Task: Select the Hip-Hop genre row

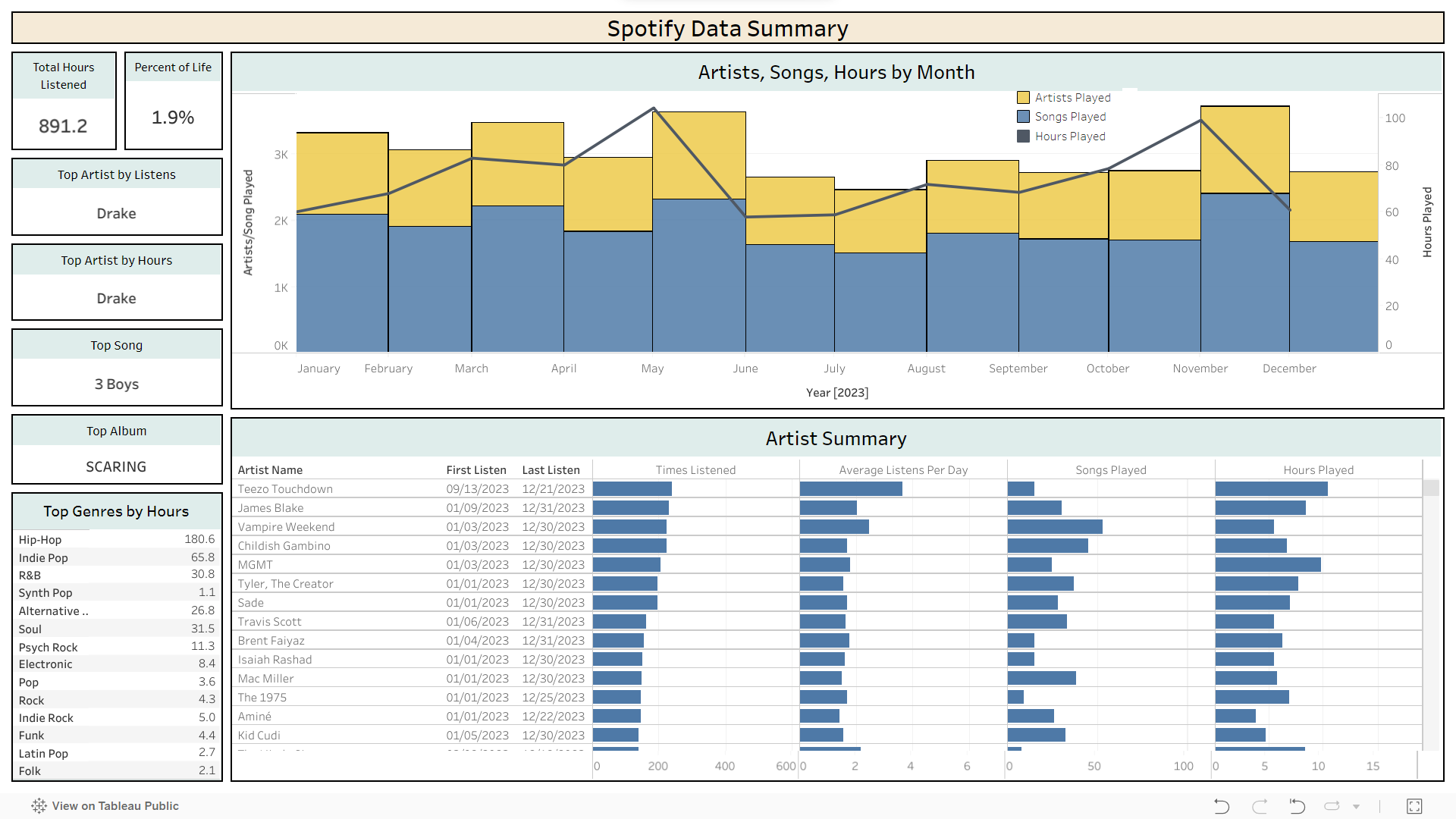Action: pos(40,540)
